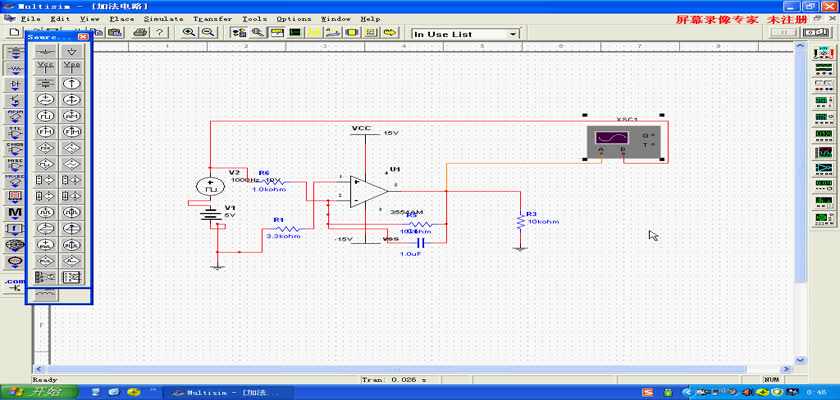Open the Place menu
The image size is (840, 400).
tap(122, 19)
